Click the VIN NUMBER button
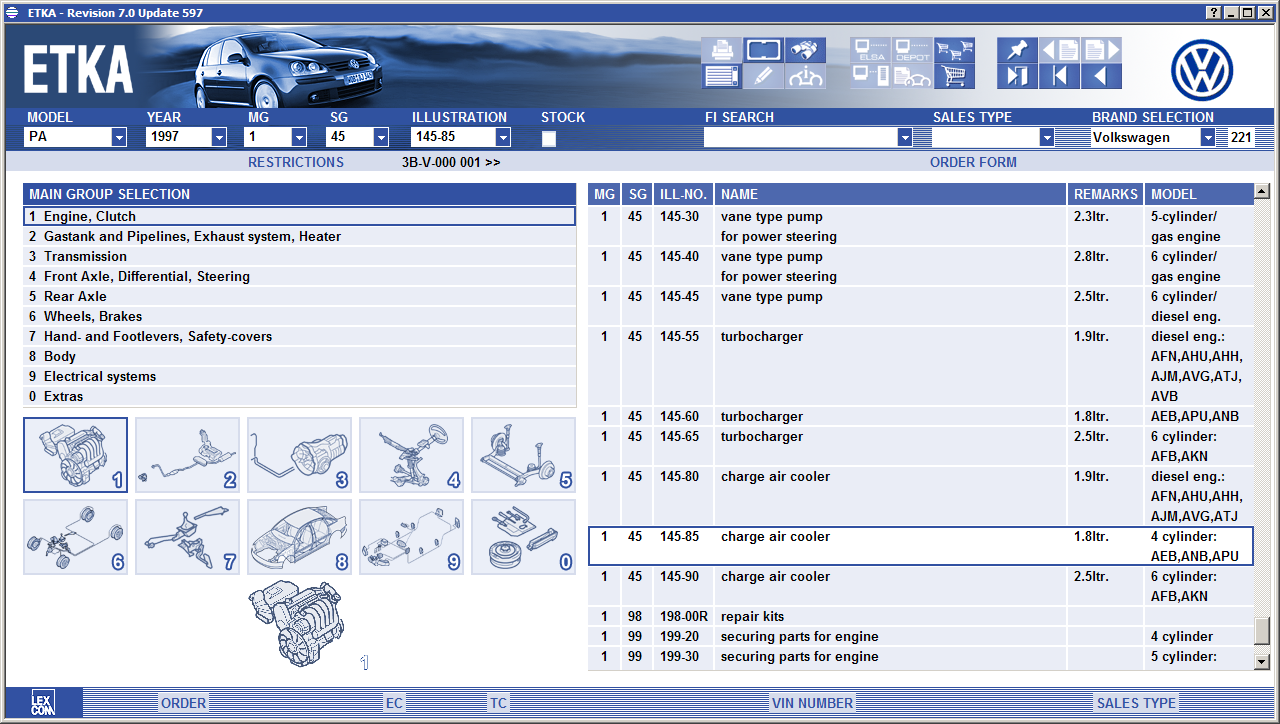1280x724 pixels. pos(812,703)
